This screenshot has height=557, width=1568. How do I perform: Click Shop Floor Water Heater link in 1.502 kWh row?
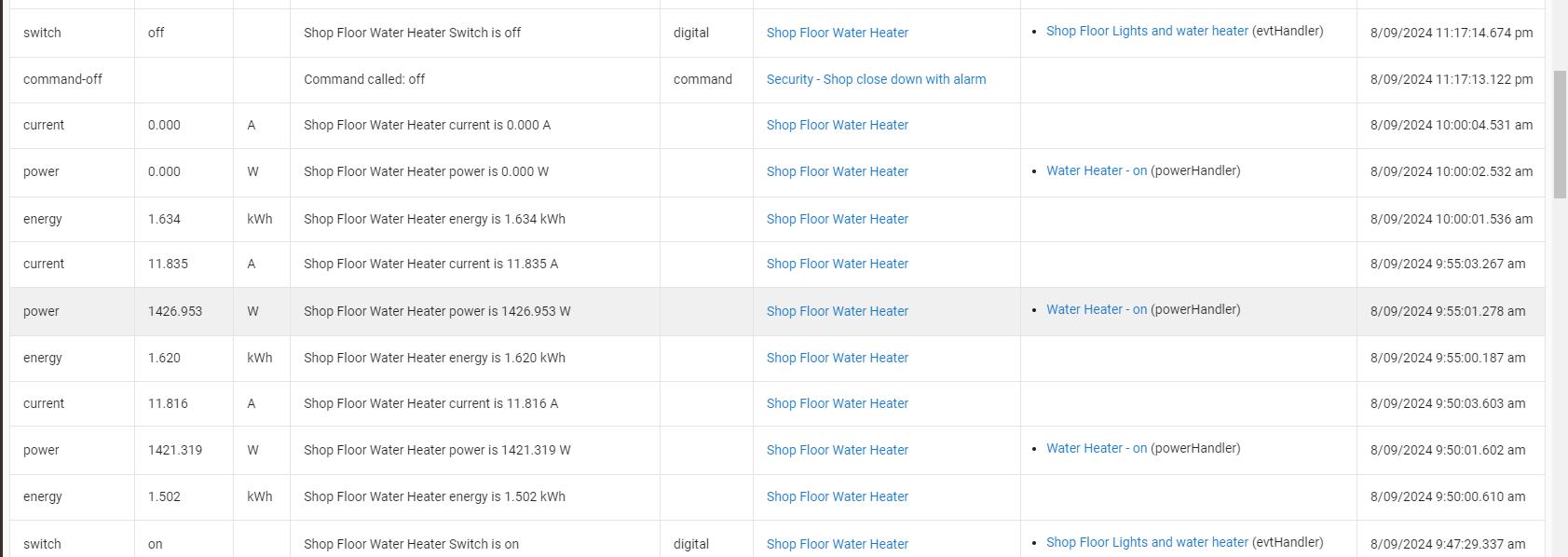[837, 496]
